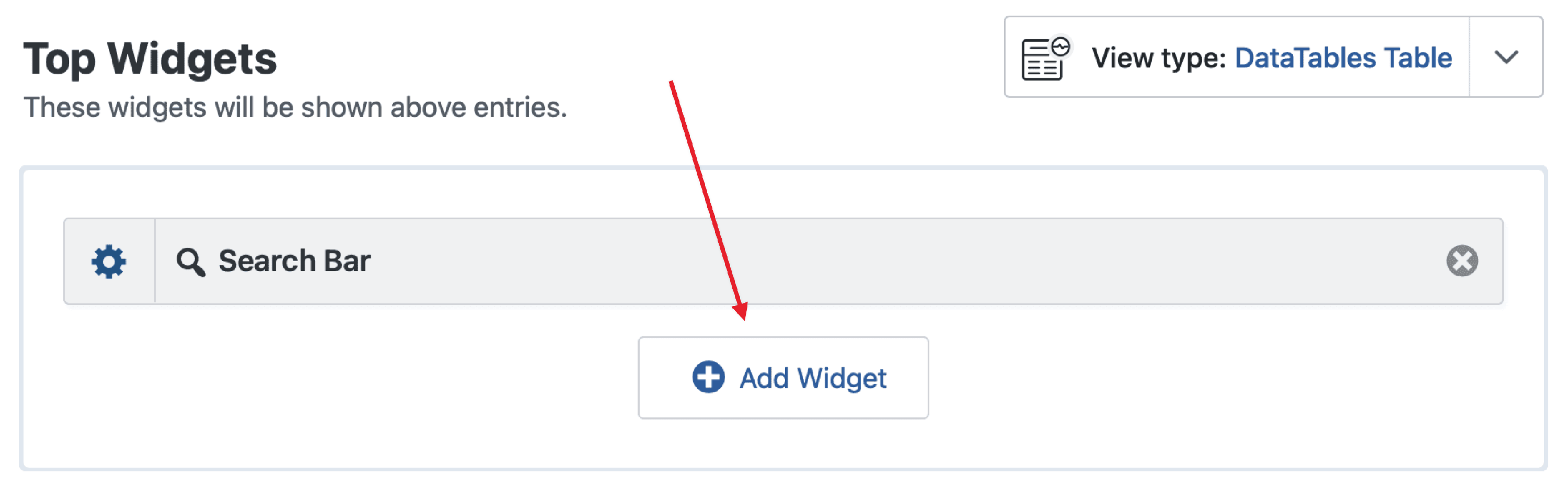Screen dimensions: 1568x499
Task: Select the table document icon near View type
Action: click(x=1042, y=58)
